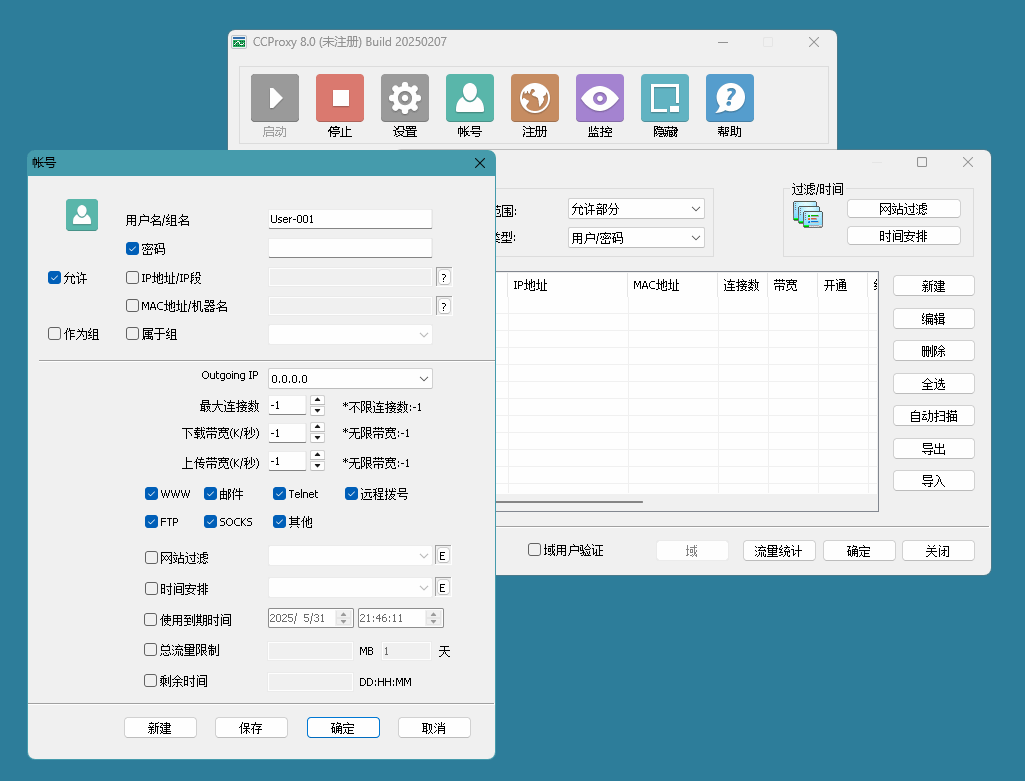Click the 取消 button
This screenshot has height=781, width=1025.
(434, 727)
